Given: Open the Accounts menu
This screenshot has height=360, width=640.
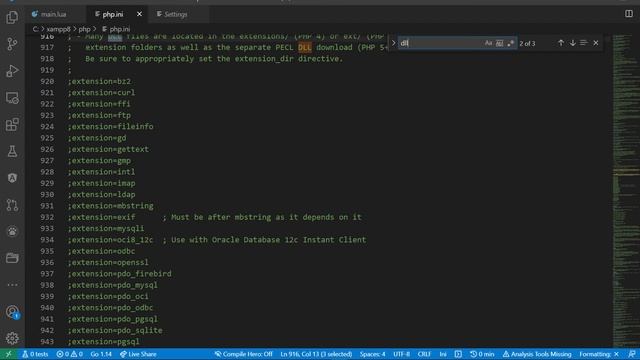Looking at the screenshot, I should [x=12, y=312].
